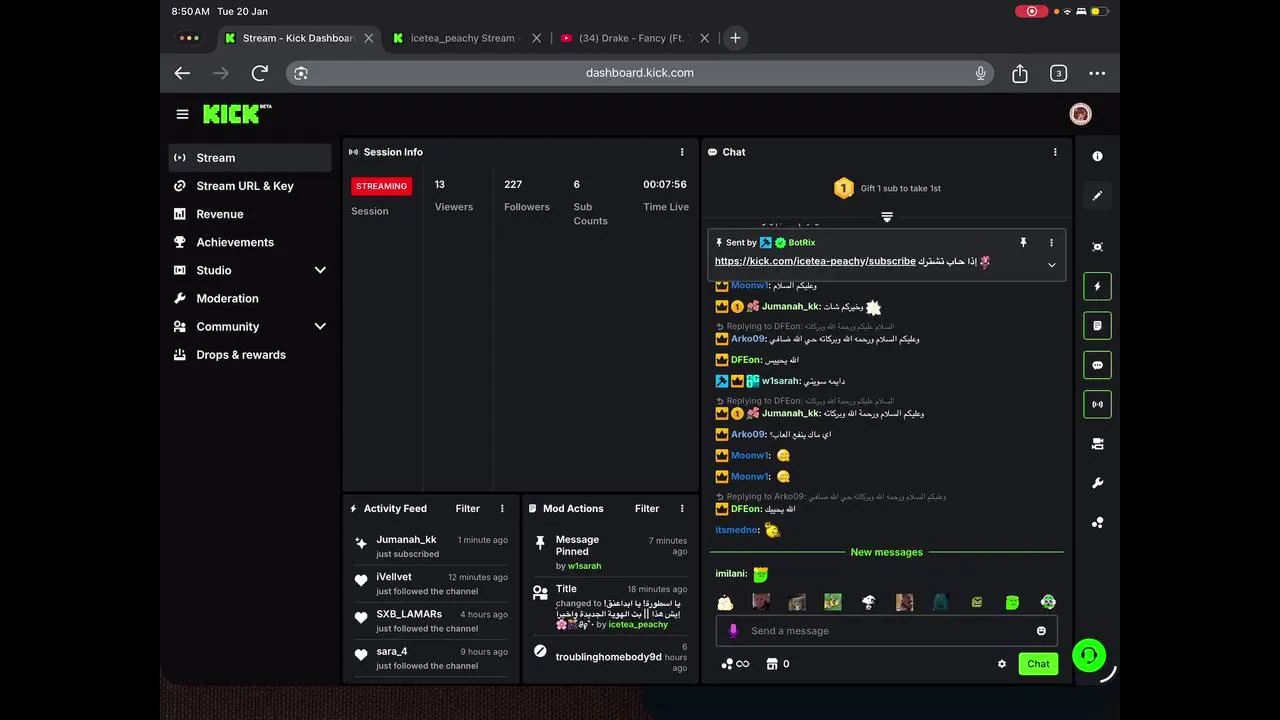Open the Moderation page
This screenshot has width=1280, height=720.
(250, 298)
